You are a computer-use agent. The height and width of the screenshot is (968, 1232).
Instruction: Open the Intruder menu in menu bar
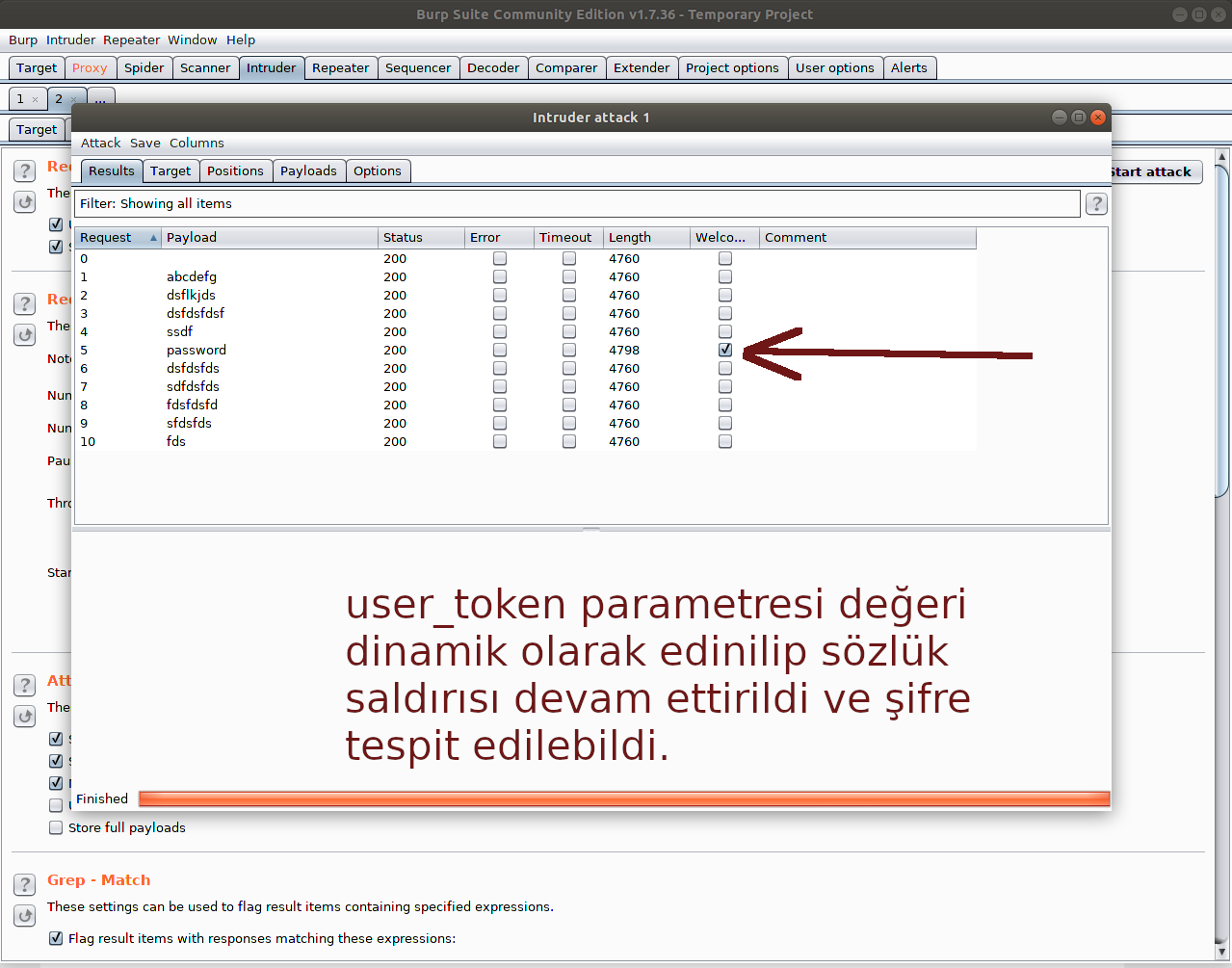tap(71, 39)
